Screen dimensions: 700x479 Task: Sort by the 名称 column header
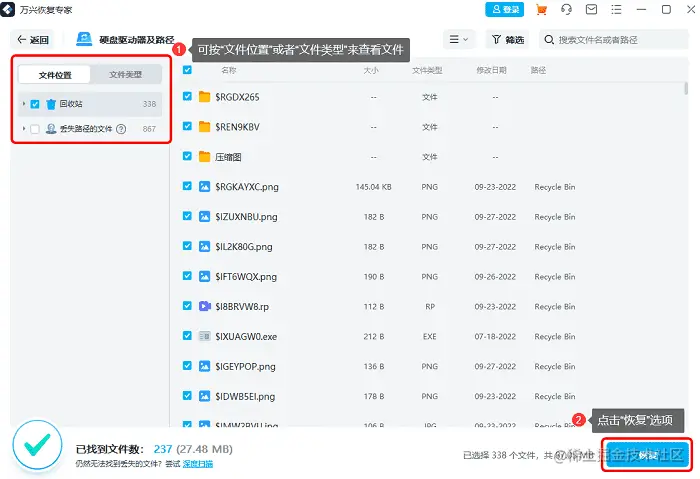pos(229,70)
